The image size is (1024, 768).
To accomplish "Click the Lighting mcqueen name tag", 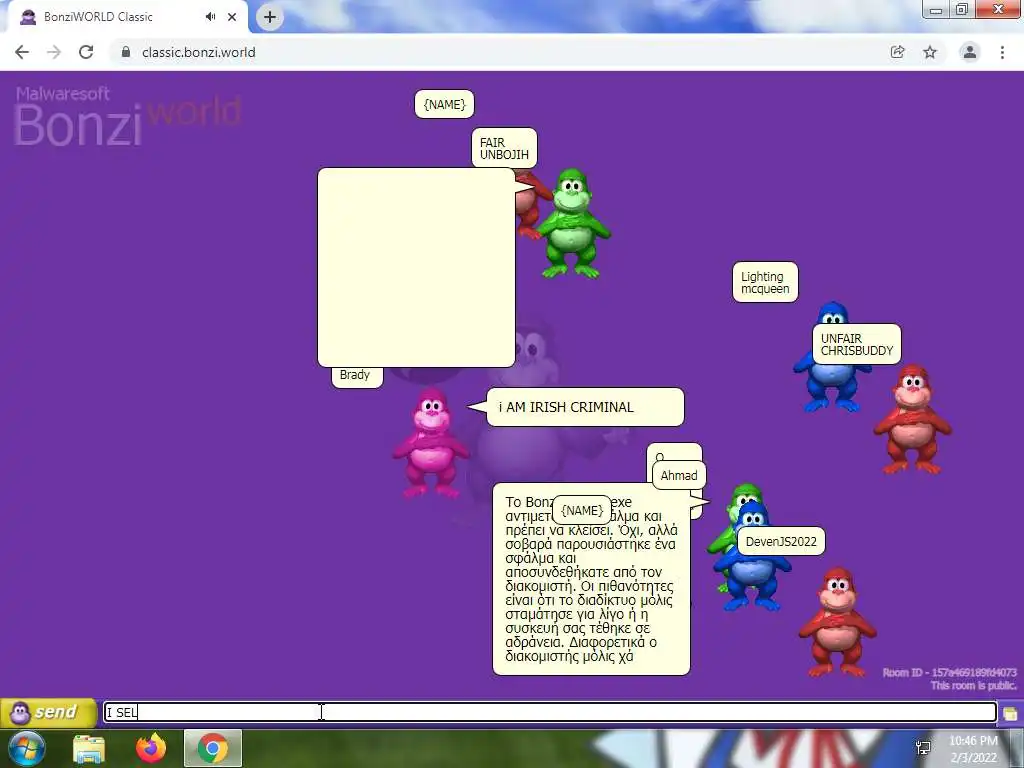I will (x=765, y=282).
